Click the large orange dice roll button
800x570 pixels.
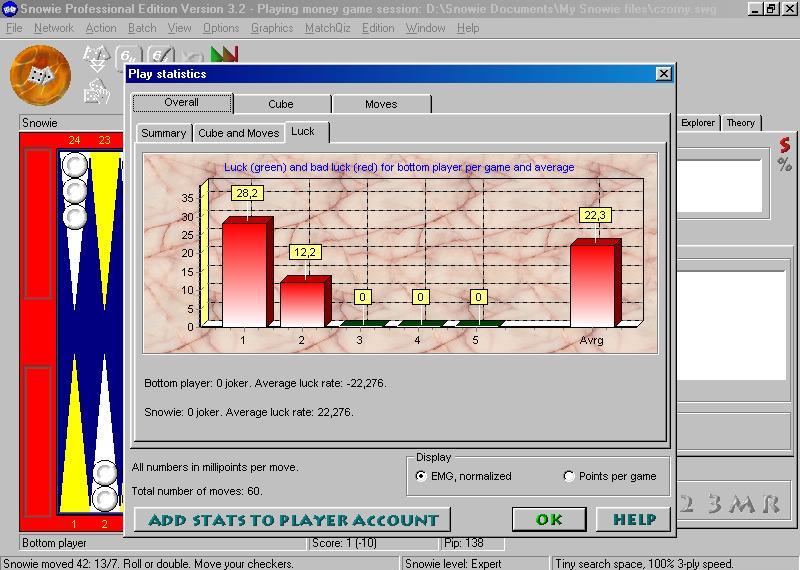point(40,75)
